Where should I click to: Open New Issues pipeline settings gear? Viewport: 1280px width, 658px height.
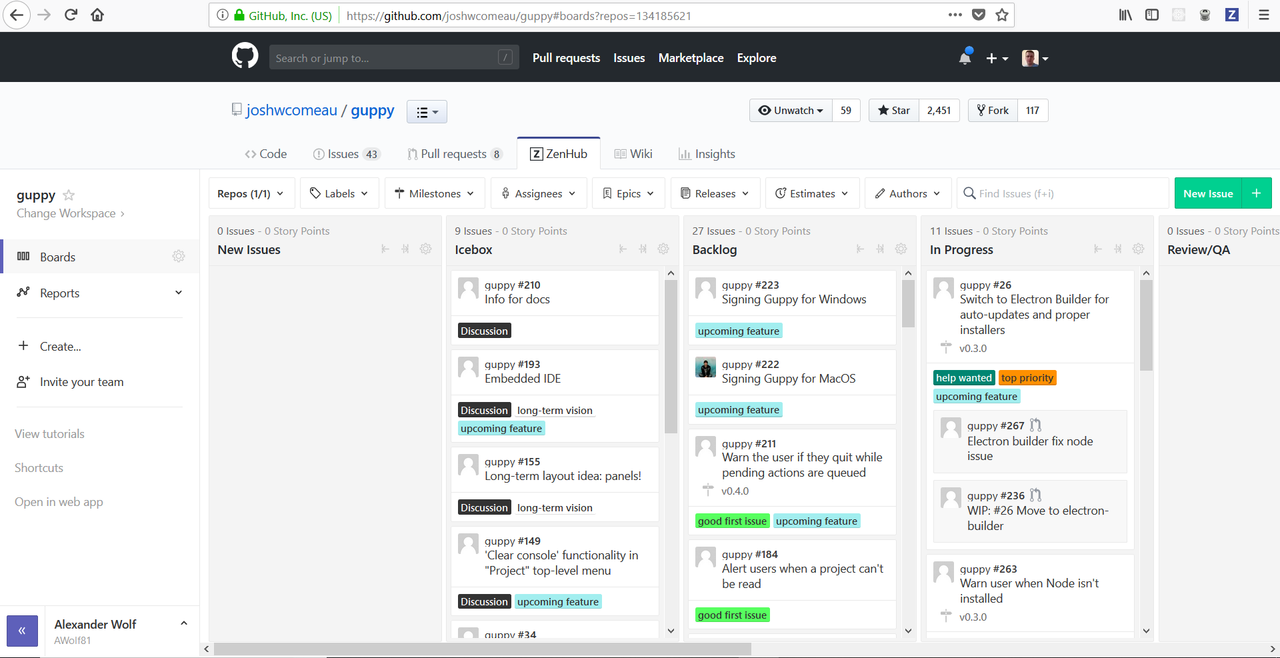[x=426, y=249]
